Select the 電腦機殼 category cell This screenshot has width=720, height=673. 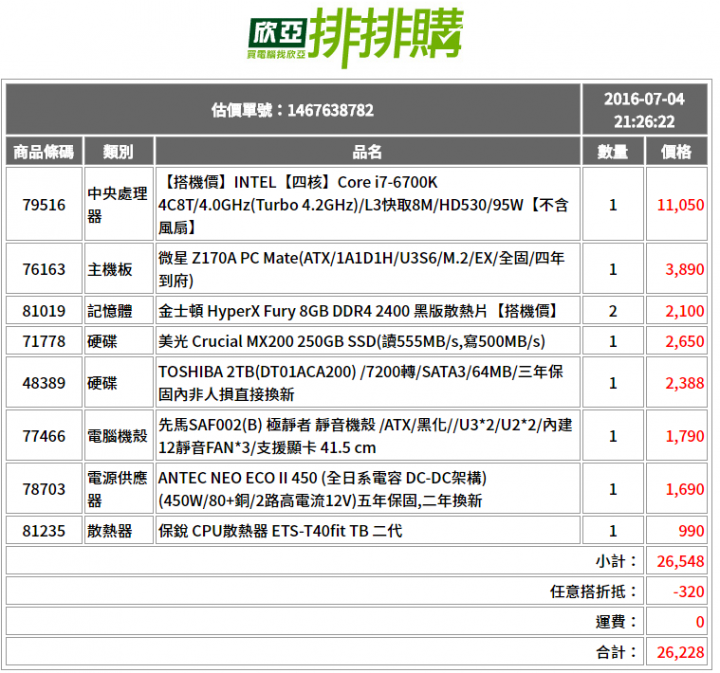point(118,436)
